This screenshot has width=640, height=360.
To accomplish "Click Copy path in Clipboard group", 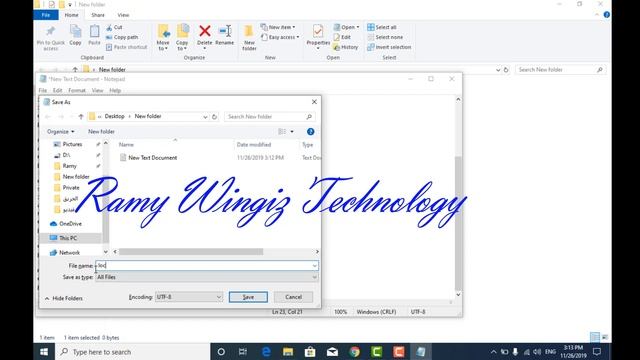I will (x=122, y=37).
